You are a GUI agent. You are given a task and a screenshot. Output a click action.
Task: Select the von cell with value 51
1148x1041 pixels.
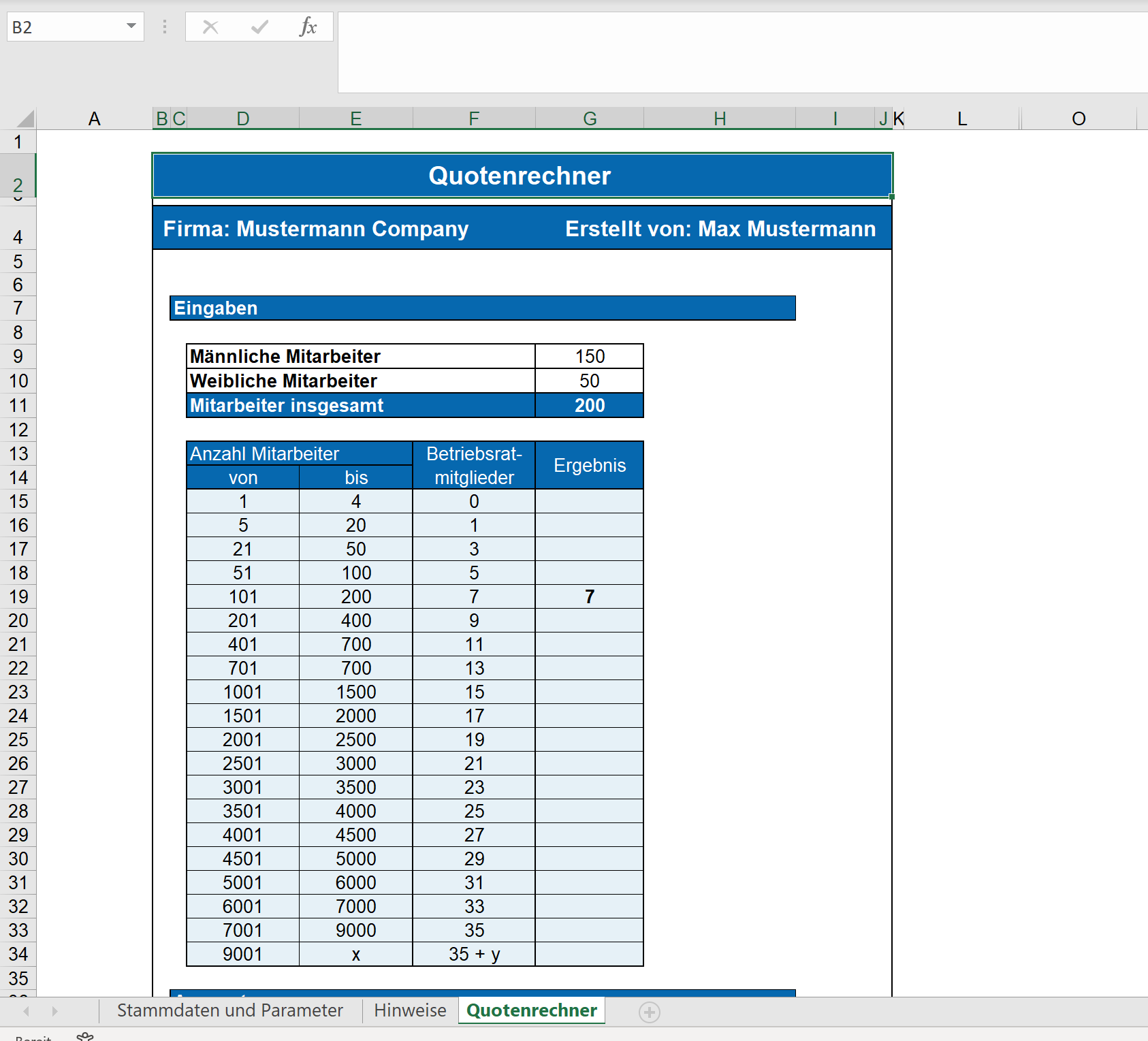[243, 573]
